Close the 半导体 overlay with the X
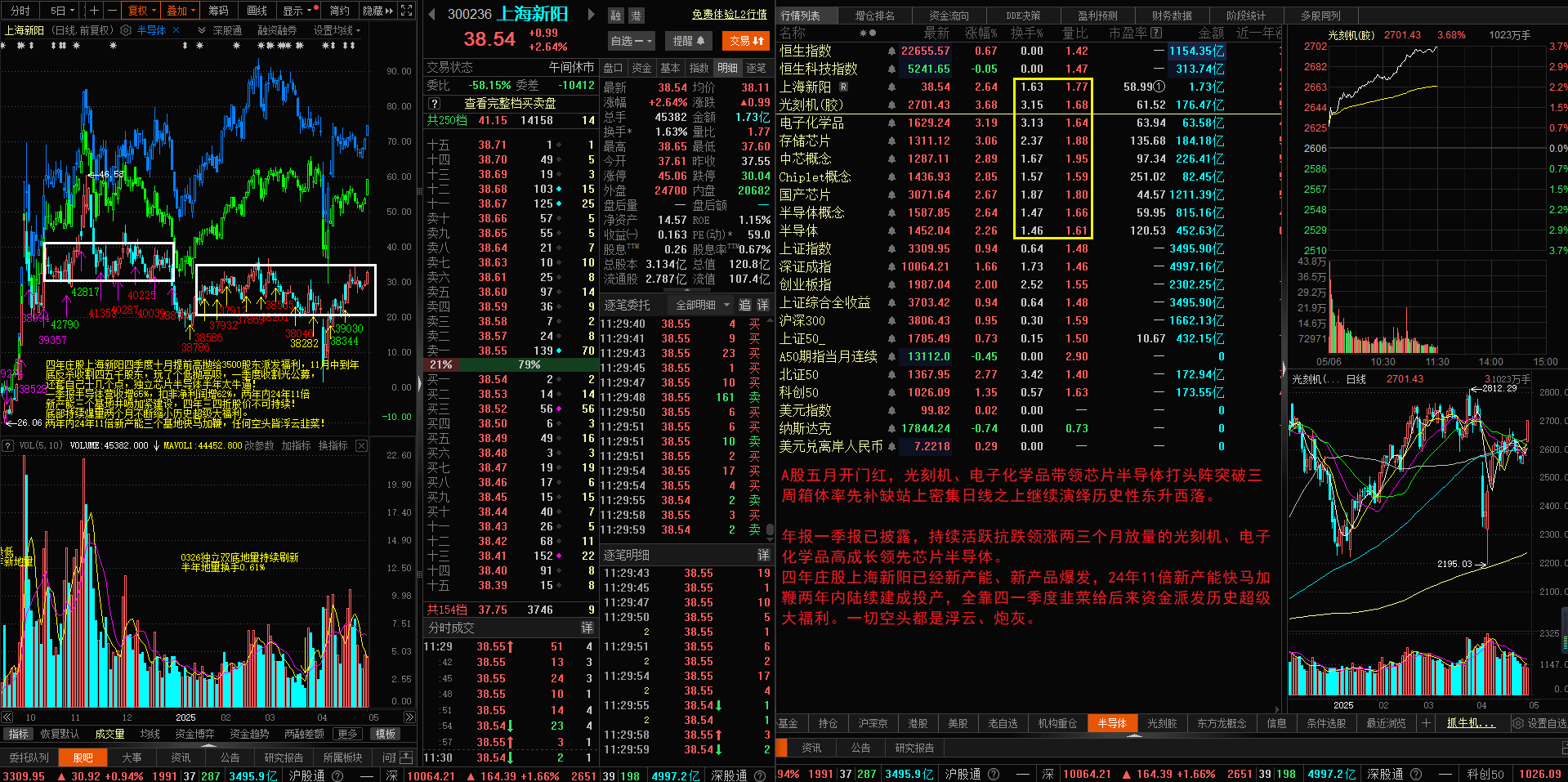 click(x=176, y=30)
